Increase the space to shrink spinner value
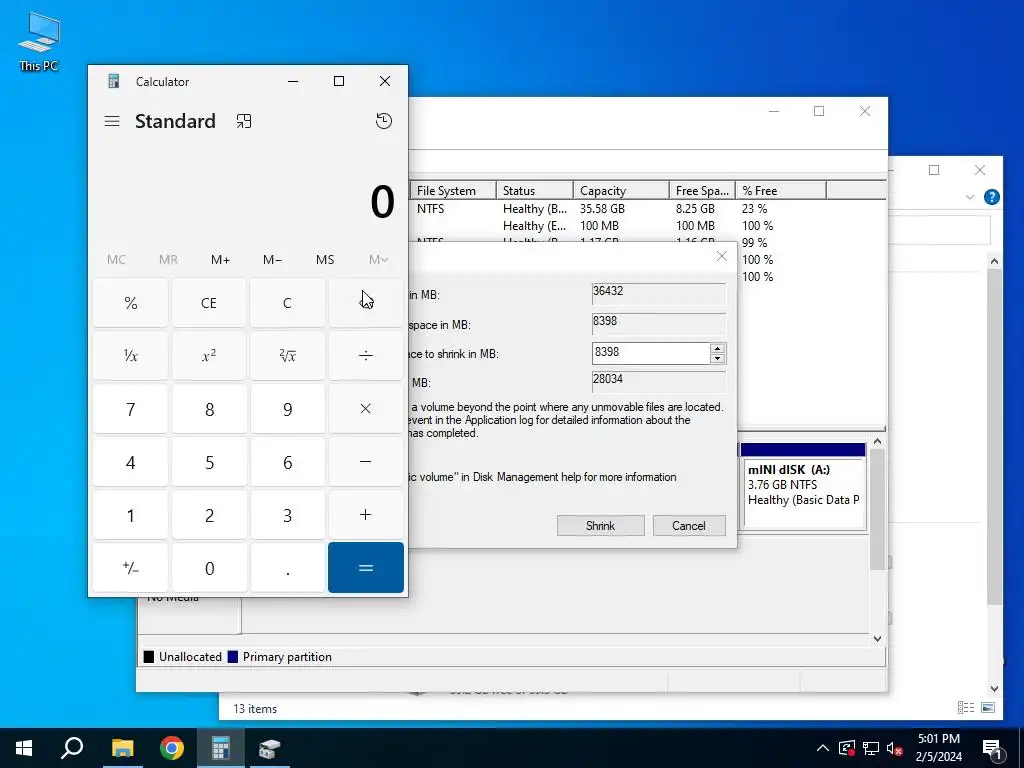This screenshot has height=768, width=1024. pyautogui.click(x=717, y=348)
